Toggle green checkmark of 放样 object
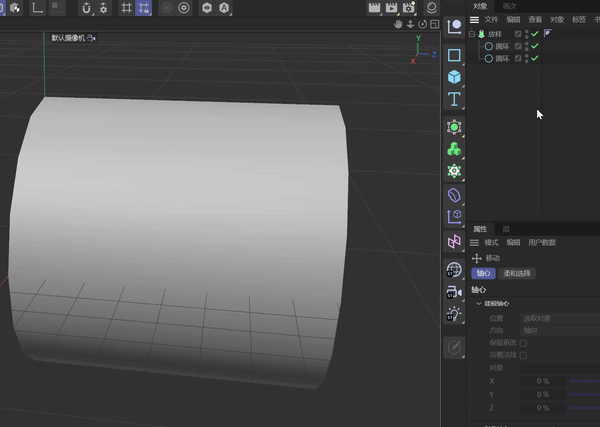 pos(535,34)
